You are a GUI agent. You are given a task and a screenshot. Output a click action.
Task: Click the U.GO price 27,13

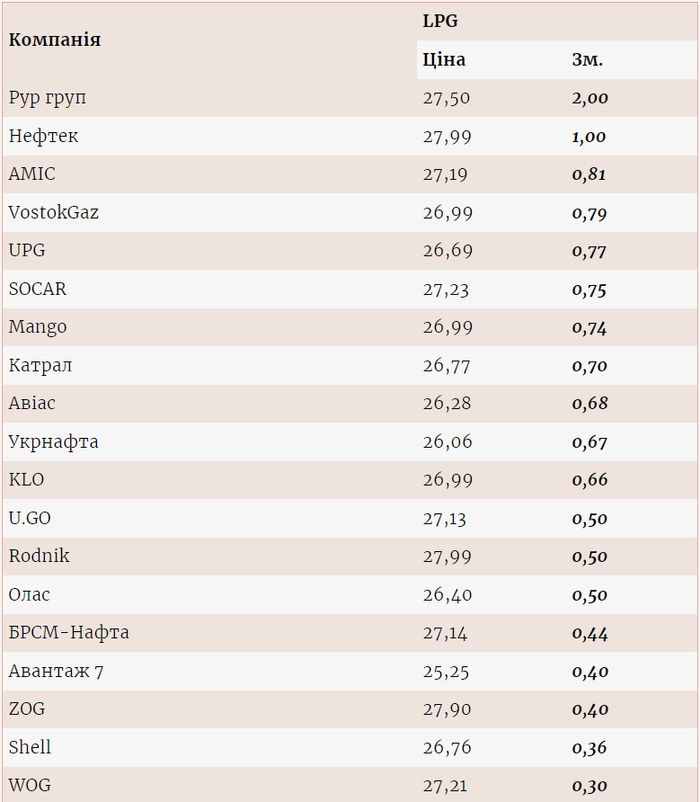point(445,519)
